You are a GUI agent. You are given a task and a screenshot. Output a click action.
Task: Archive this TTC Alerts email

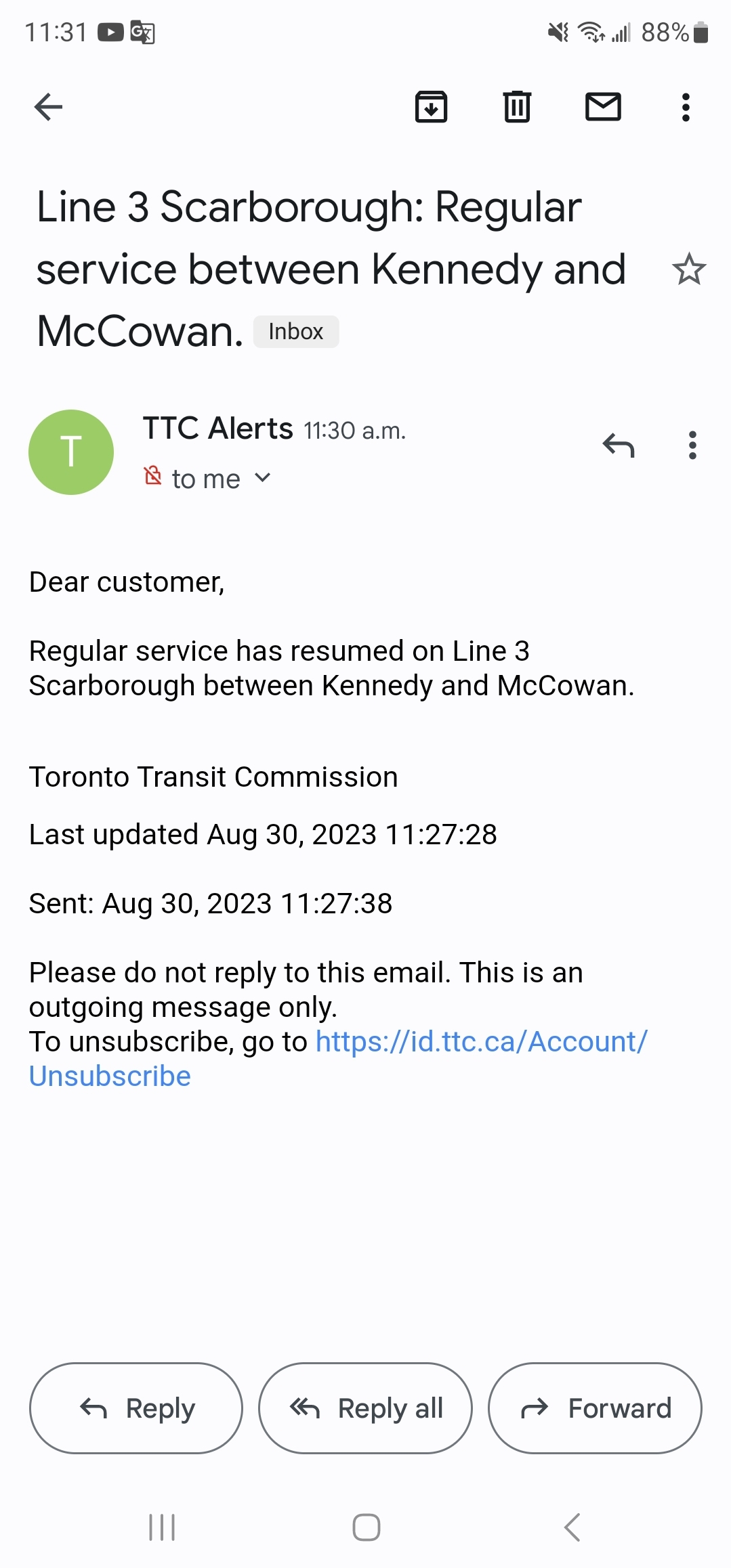click(431, 107)
